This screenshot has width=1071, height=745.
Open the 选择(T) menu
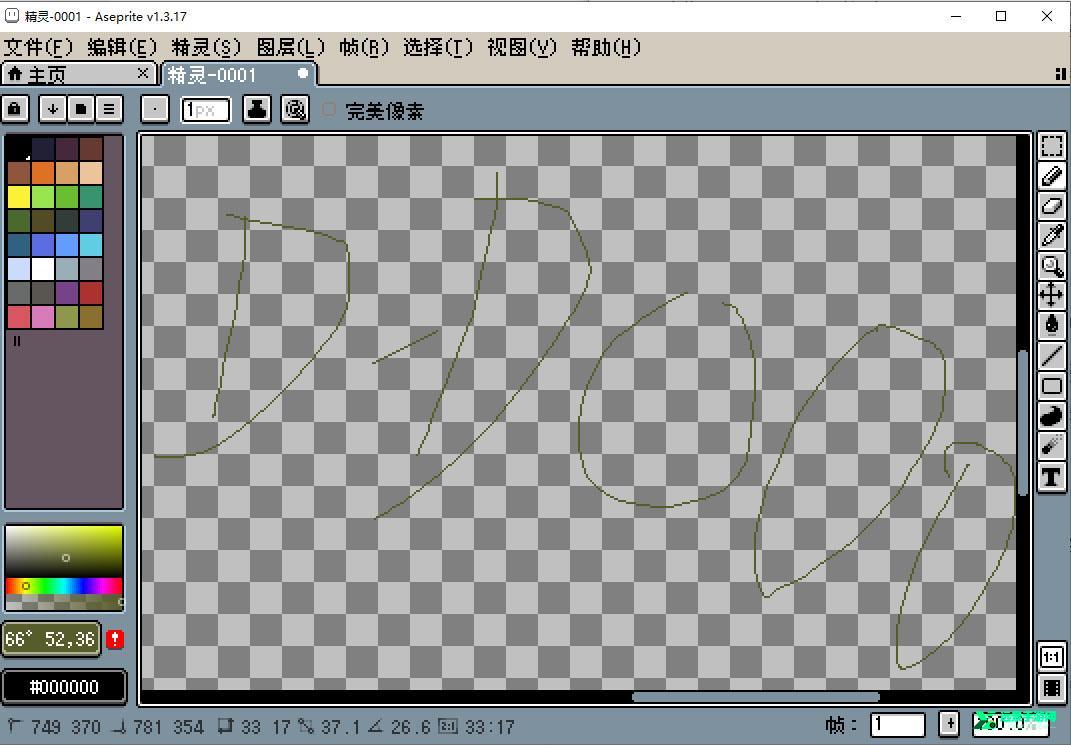coord(438,47)
